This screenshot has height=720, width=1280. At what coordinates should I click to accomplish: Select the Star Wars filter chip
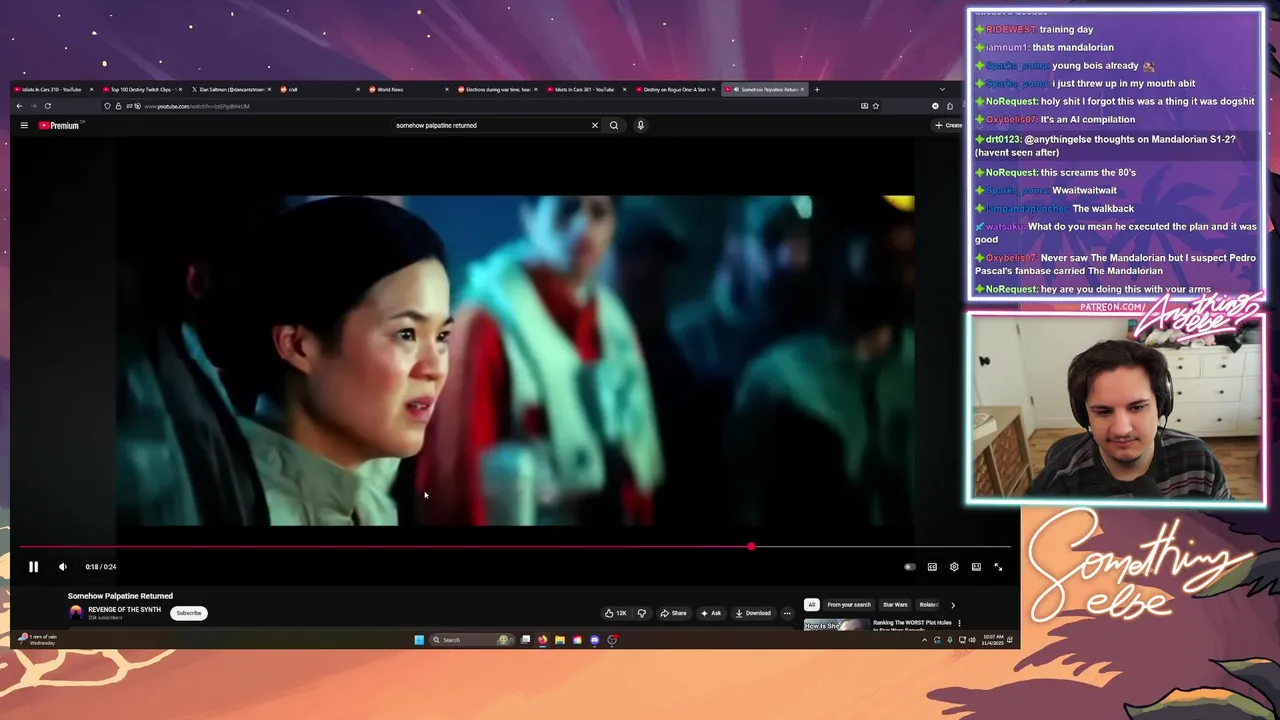(x=895, y=605)
